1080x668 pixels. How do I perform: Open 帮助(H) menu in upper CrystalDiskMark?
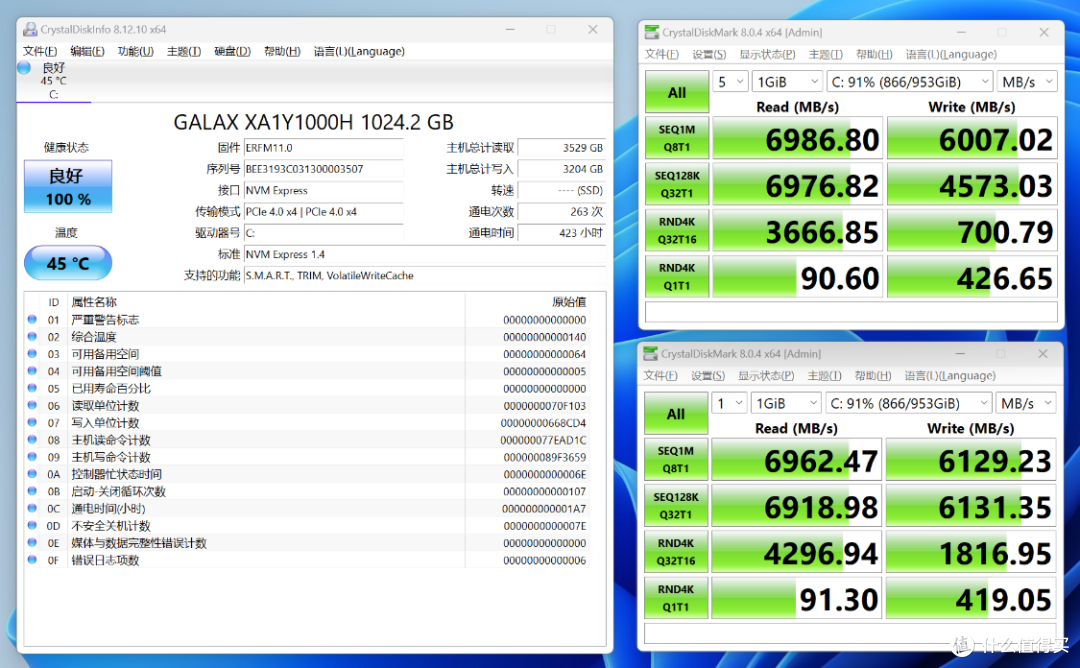(x=874, y=54)
